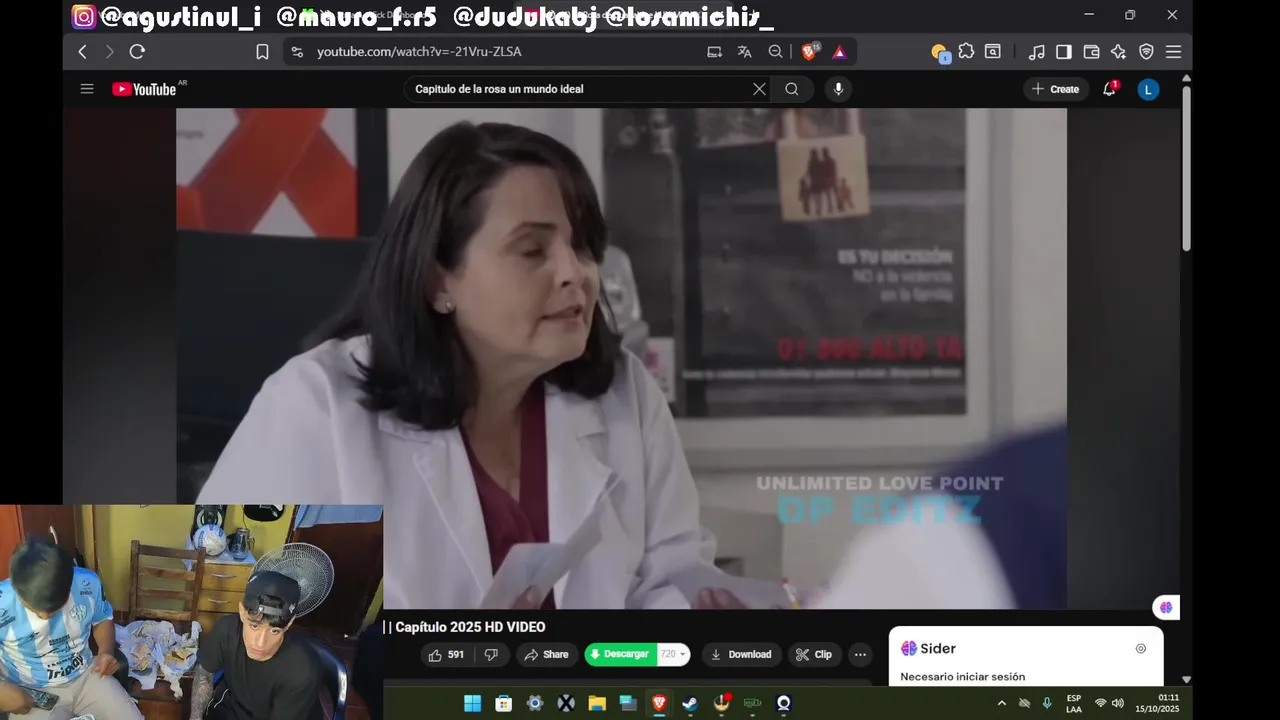Open the YouTube guide menu
This screenshot has height=720, width=1280.
[87, 89]
